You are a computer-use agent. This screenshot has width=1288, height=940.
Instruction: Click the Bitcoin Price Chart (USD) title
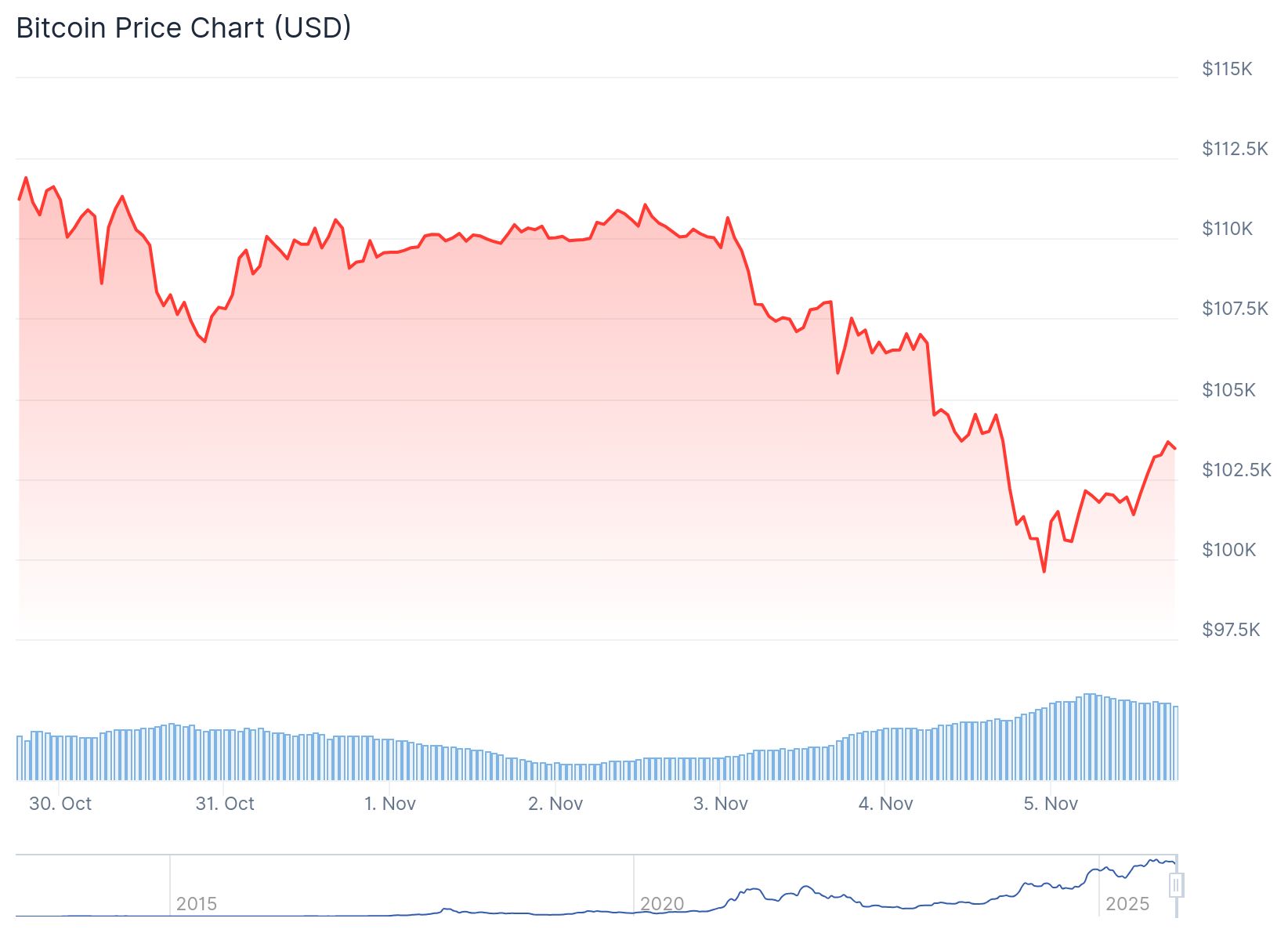183,27
